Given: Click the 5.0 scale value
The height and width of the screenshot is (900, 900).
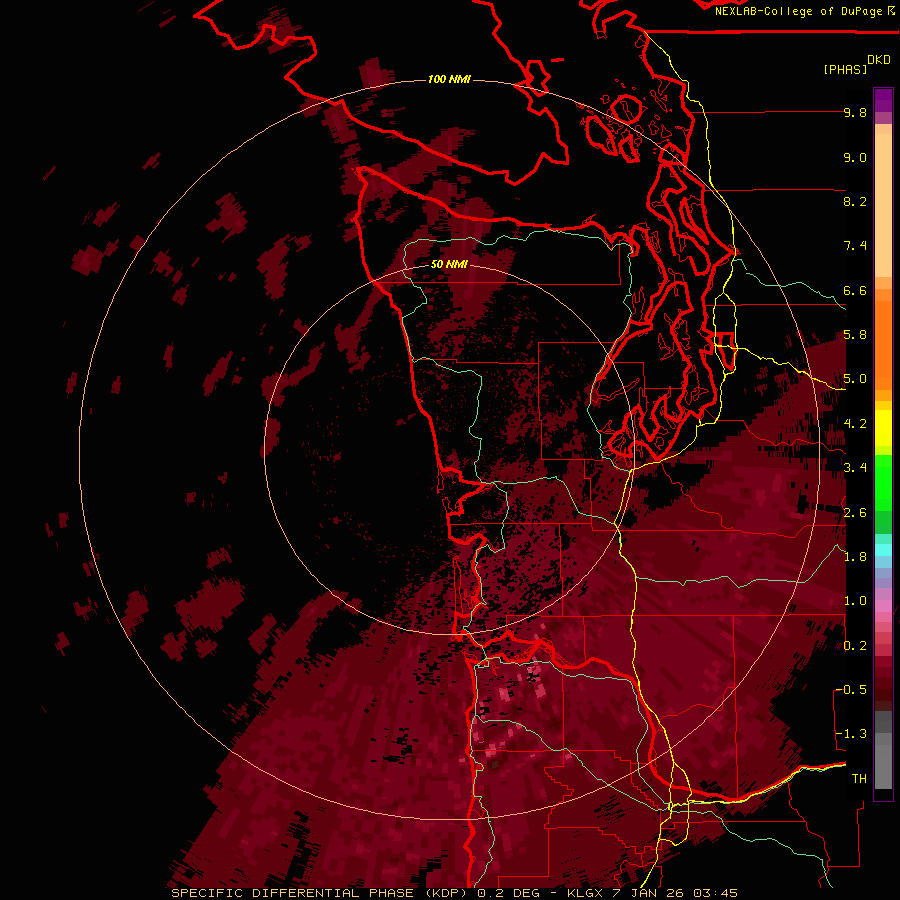Looking at the screenshot, I should (x=855, y=379).
